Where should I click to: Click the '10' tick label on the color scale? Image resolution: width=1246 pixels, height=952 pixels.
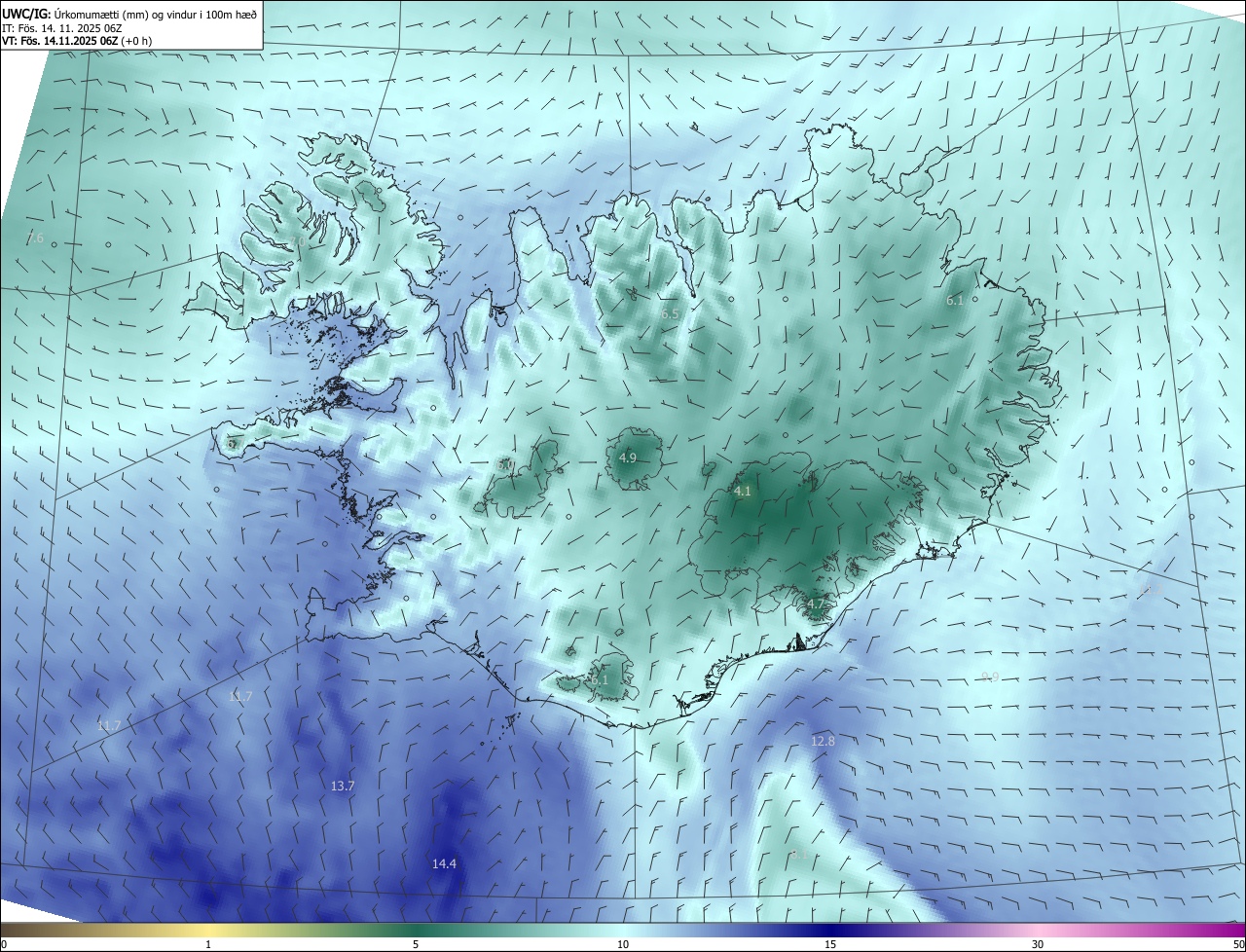coord(623,945)
